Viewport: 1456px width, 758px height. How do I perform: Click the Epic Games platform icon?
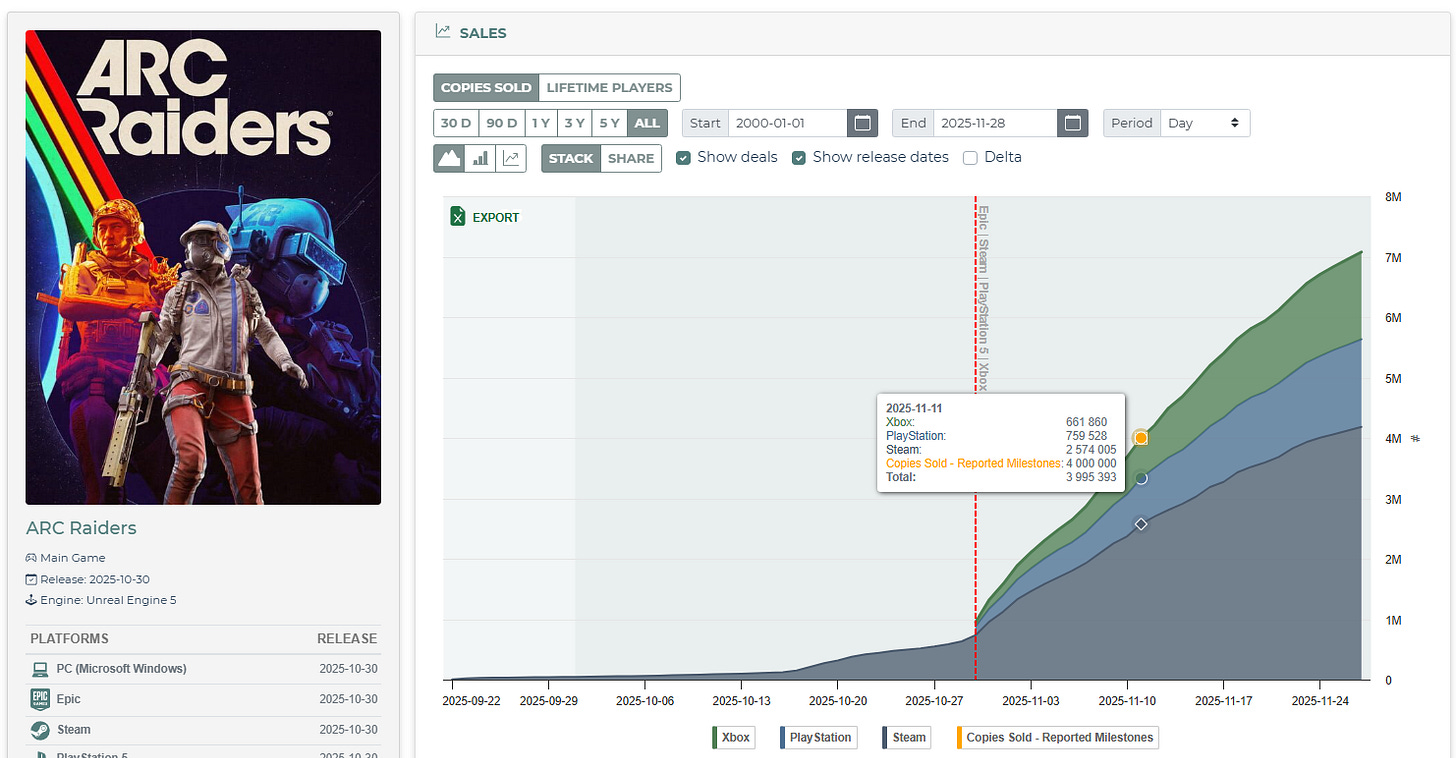pyautogui.click(x=40, y=699)
